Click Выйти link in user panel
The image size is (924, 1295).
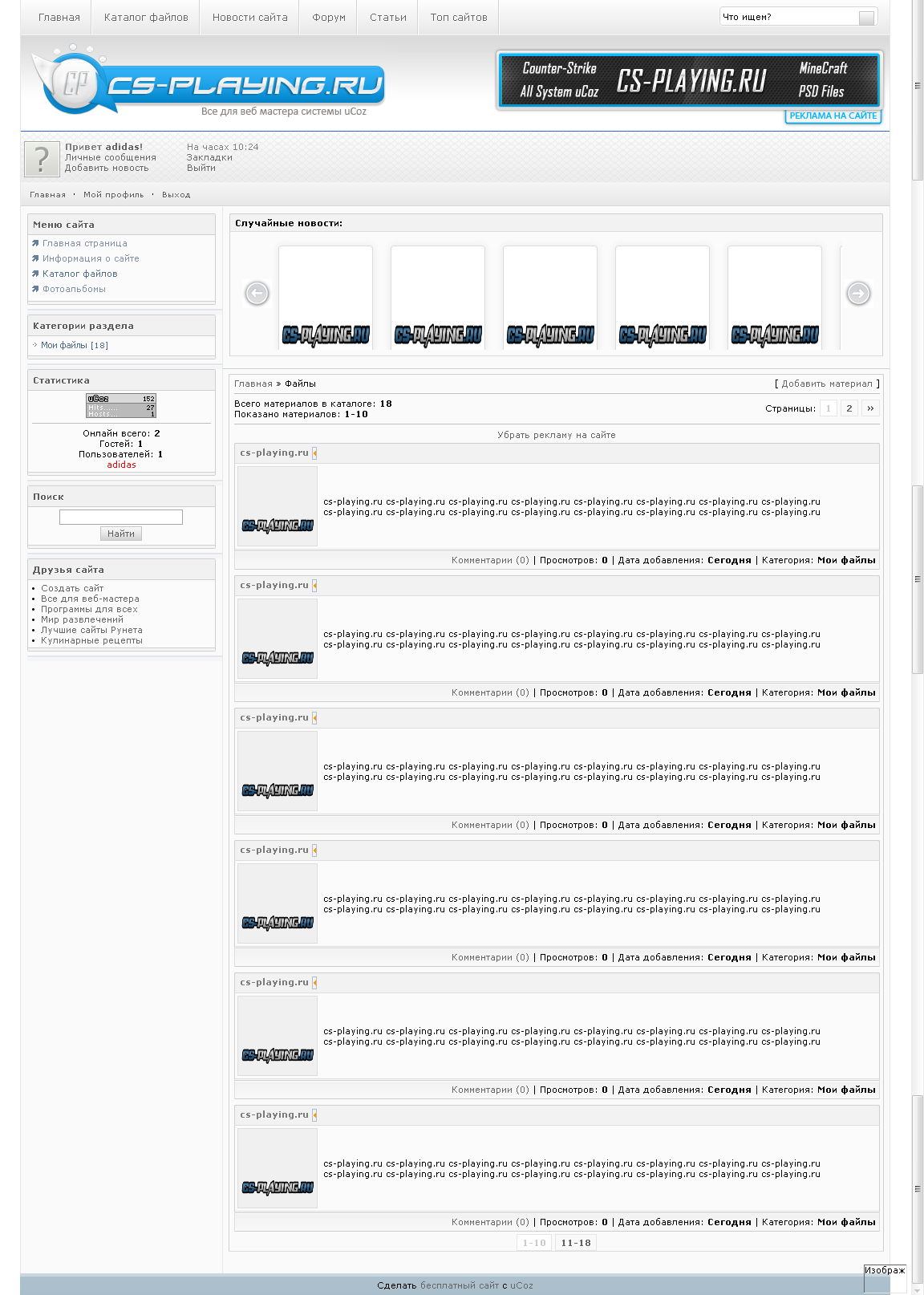(201, 168)
